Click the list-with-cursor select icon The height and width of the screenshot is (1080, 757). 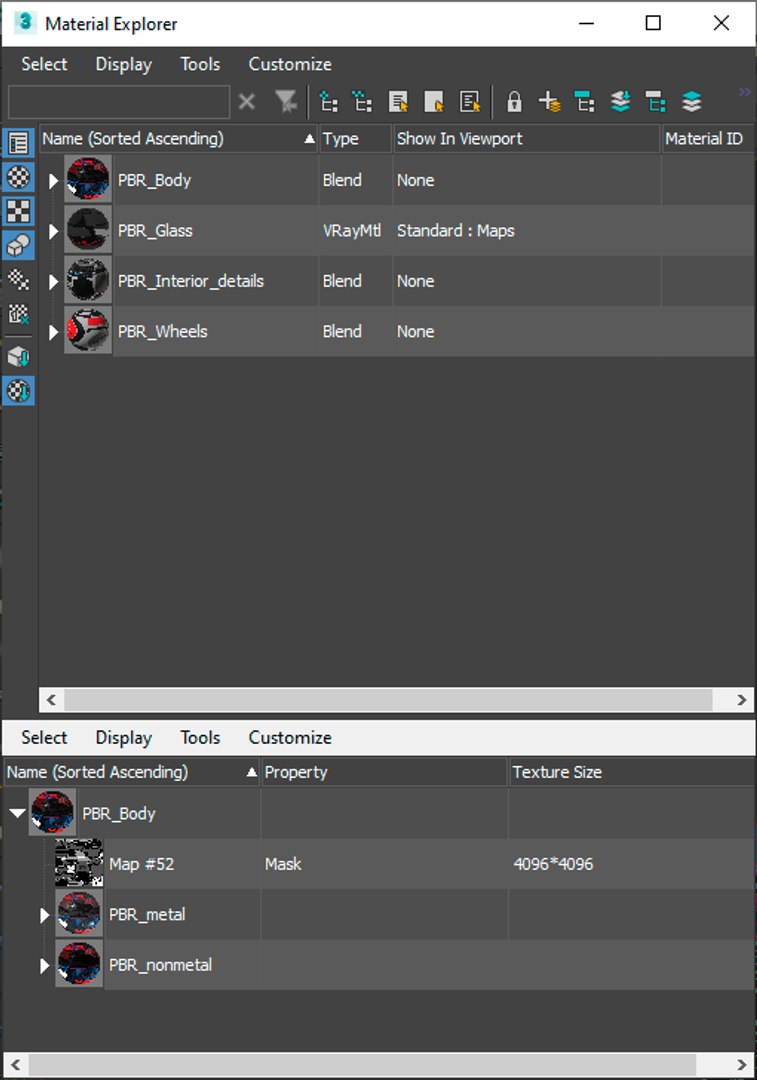[398, 102]
